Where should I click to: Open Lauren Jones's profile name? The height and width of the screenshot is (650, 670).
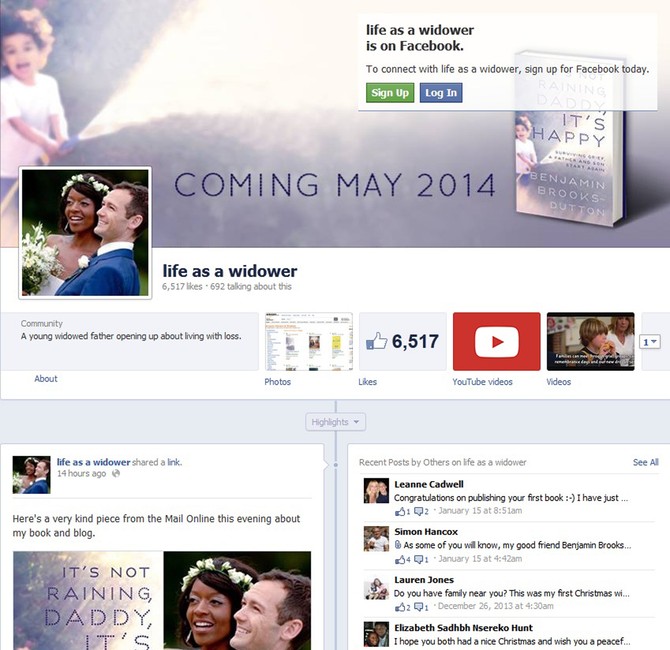[424, 580]
